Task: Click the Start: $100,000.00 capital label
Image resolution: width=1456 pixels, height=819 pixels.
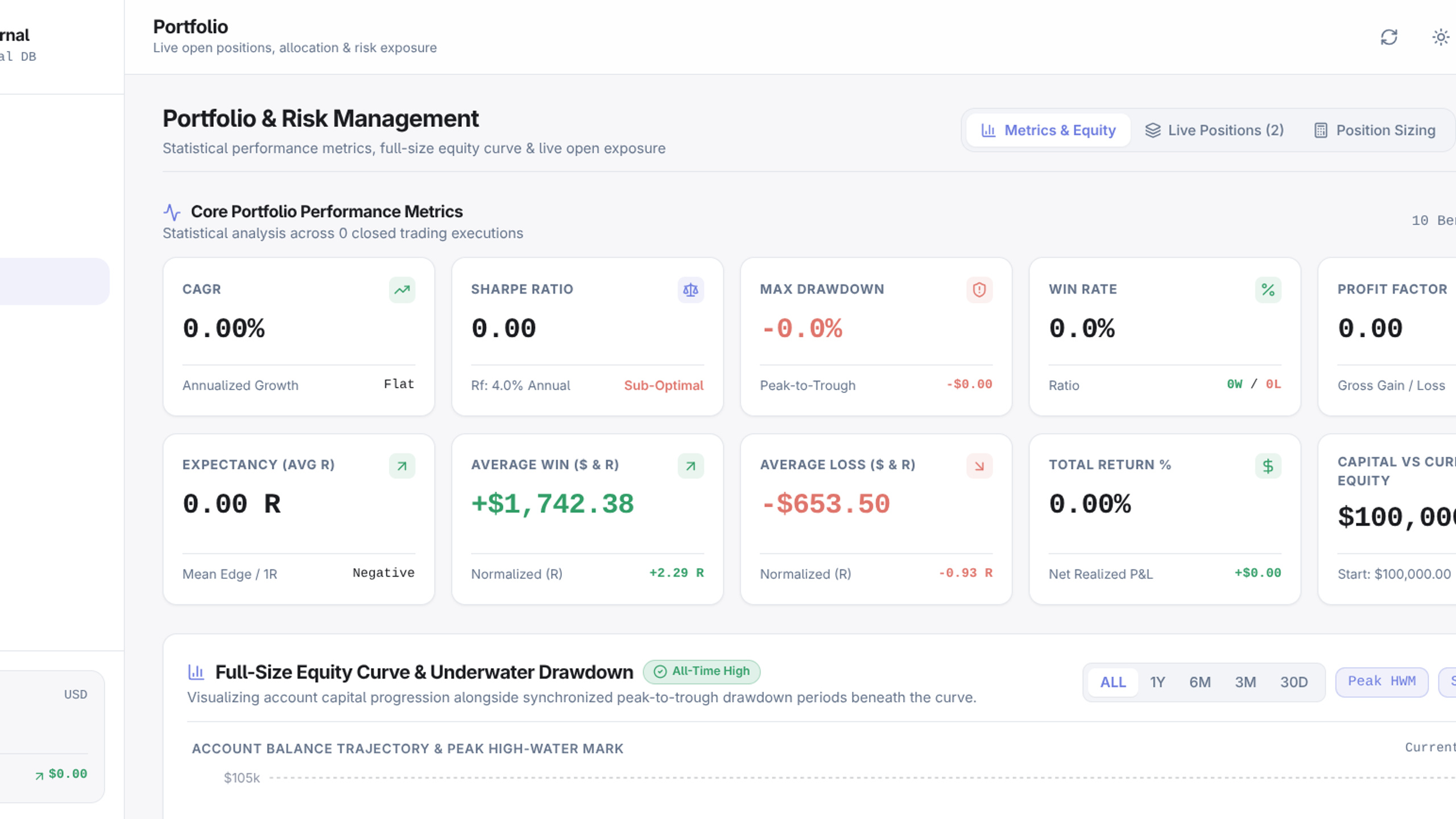Action: (x=1394, y=574)
